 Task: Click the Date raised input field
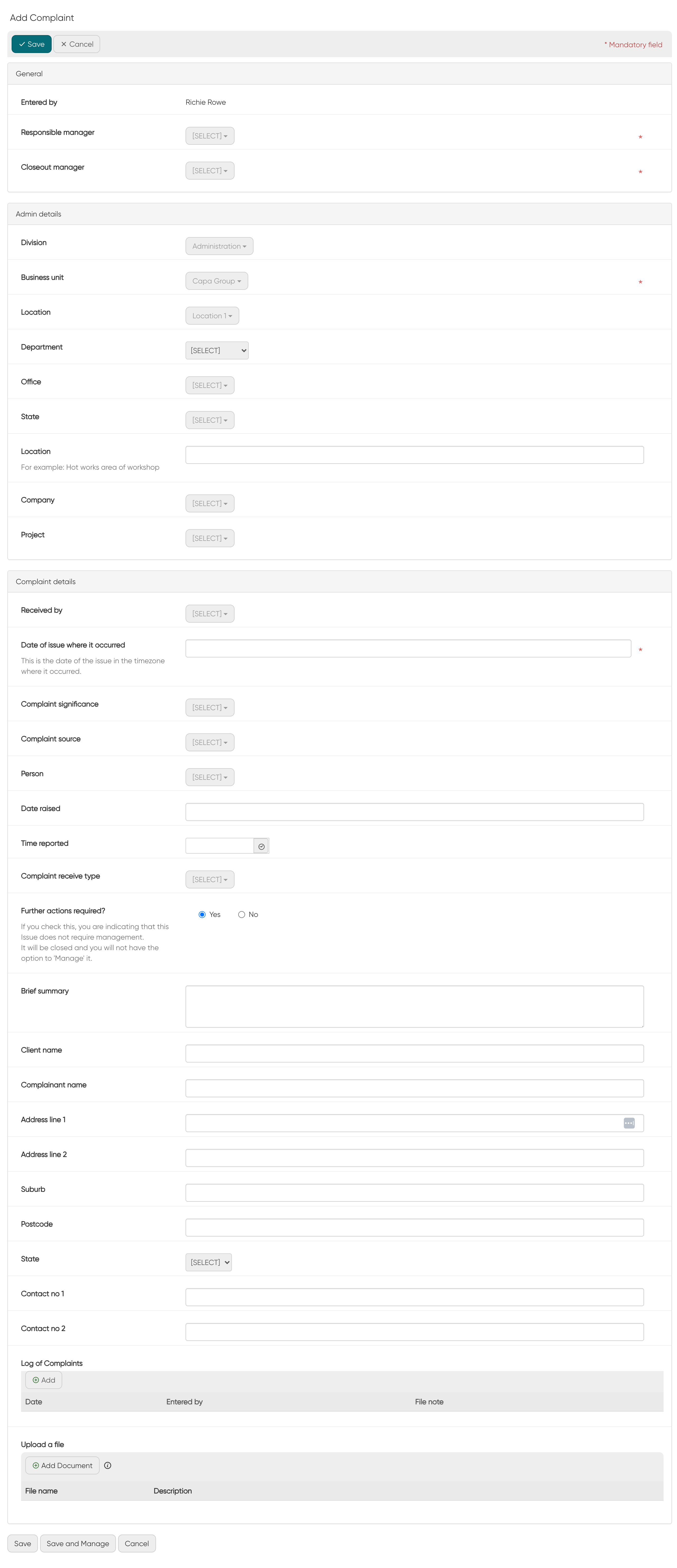414,811
